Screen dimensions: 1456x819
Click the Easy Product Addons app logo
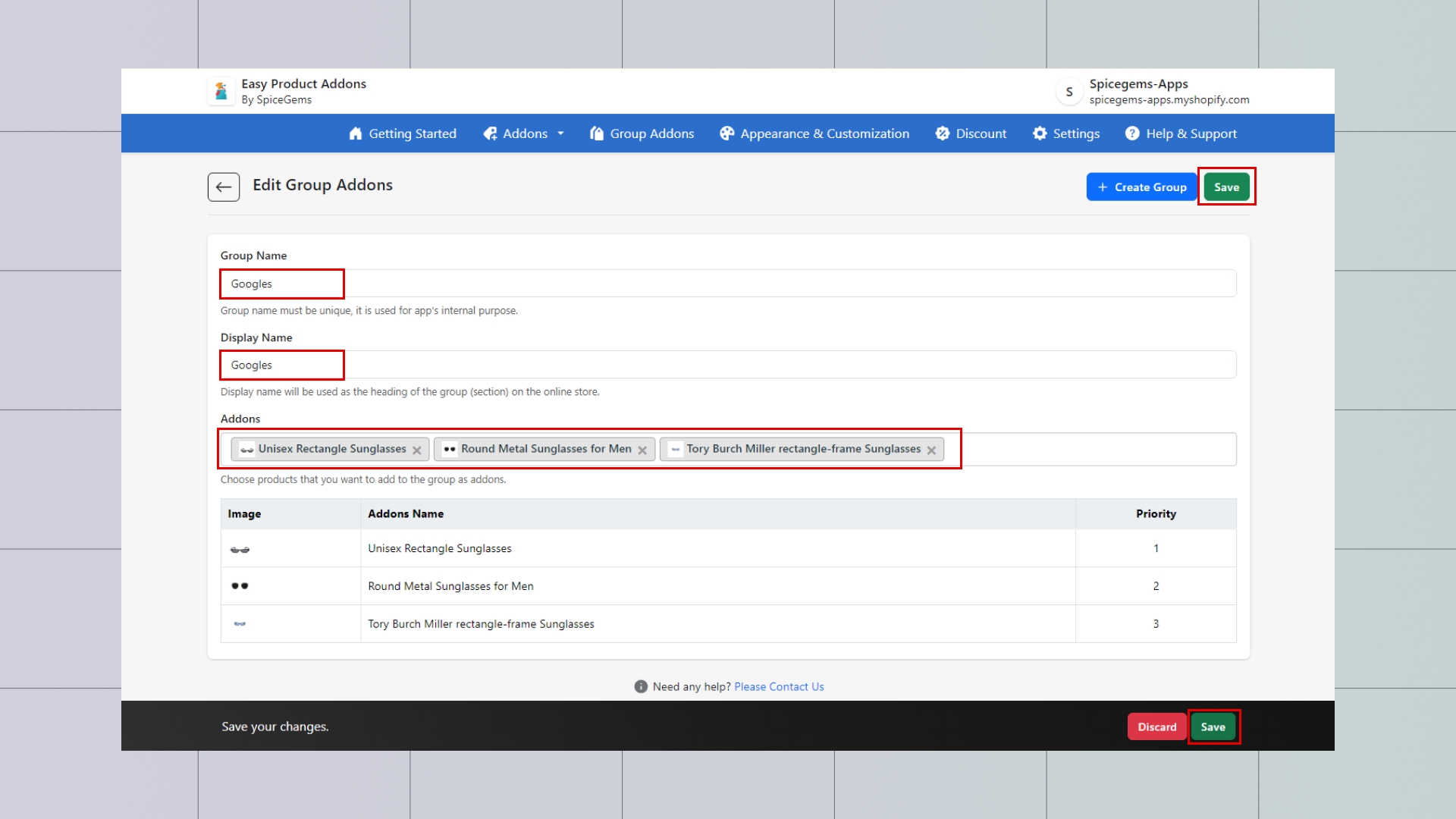(221, 91)
